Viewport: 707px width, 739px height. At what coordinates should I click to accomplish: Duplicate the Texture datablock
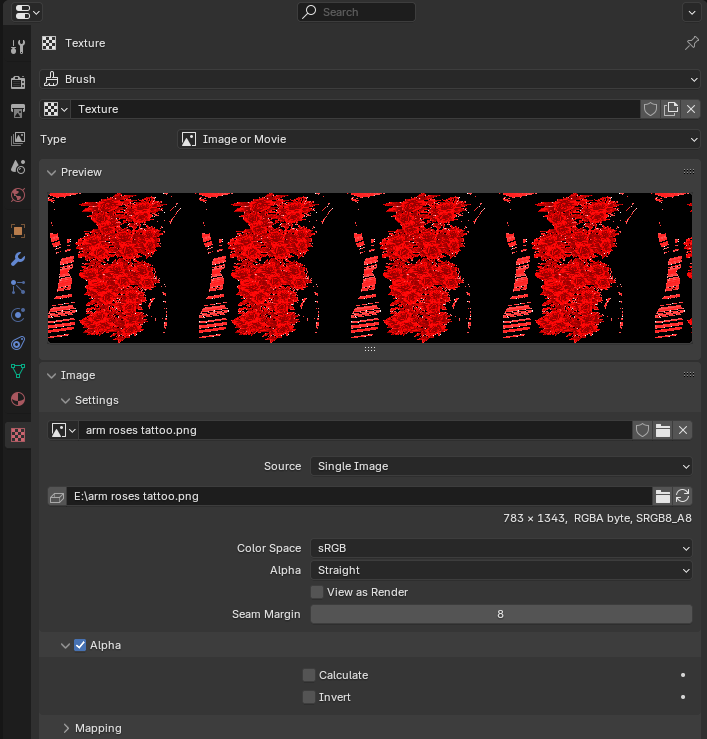[x=671, y=109]
